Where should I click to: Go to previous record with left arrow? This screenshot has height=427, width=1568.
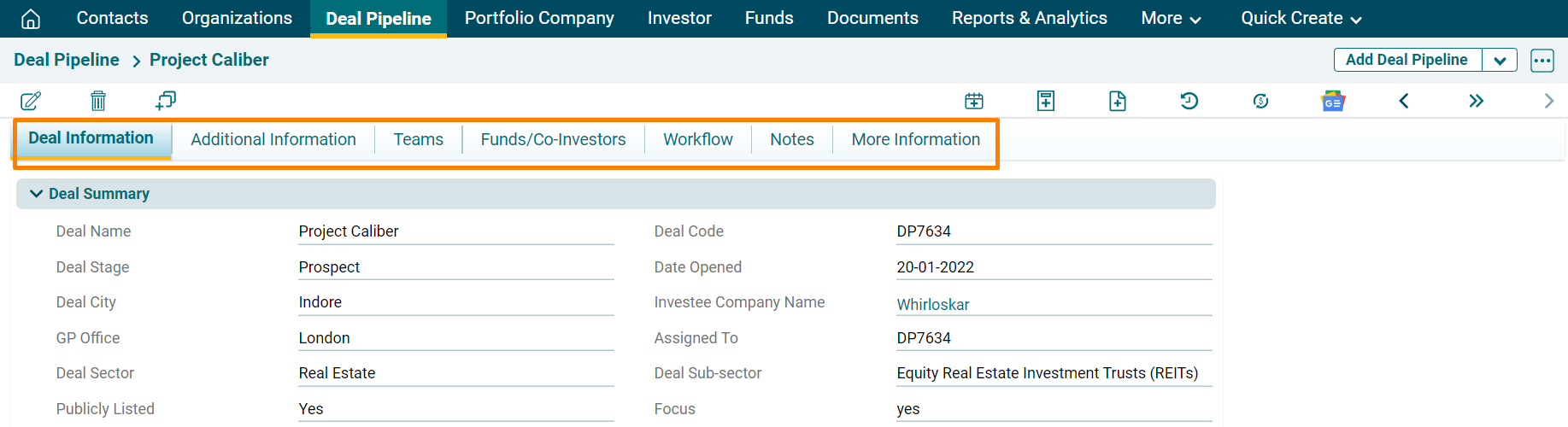point(1404,101)
